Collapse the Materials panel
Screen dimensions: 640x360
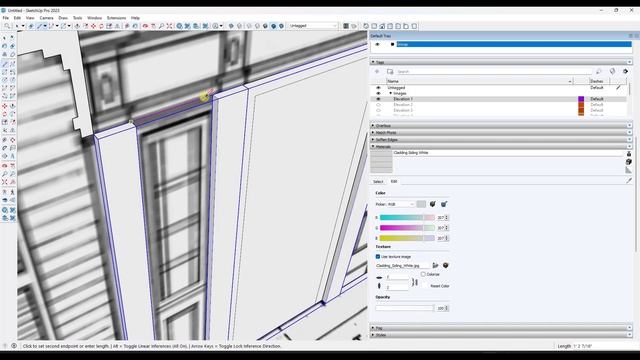click(373, 146)
